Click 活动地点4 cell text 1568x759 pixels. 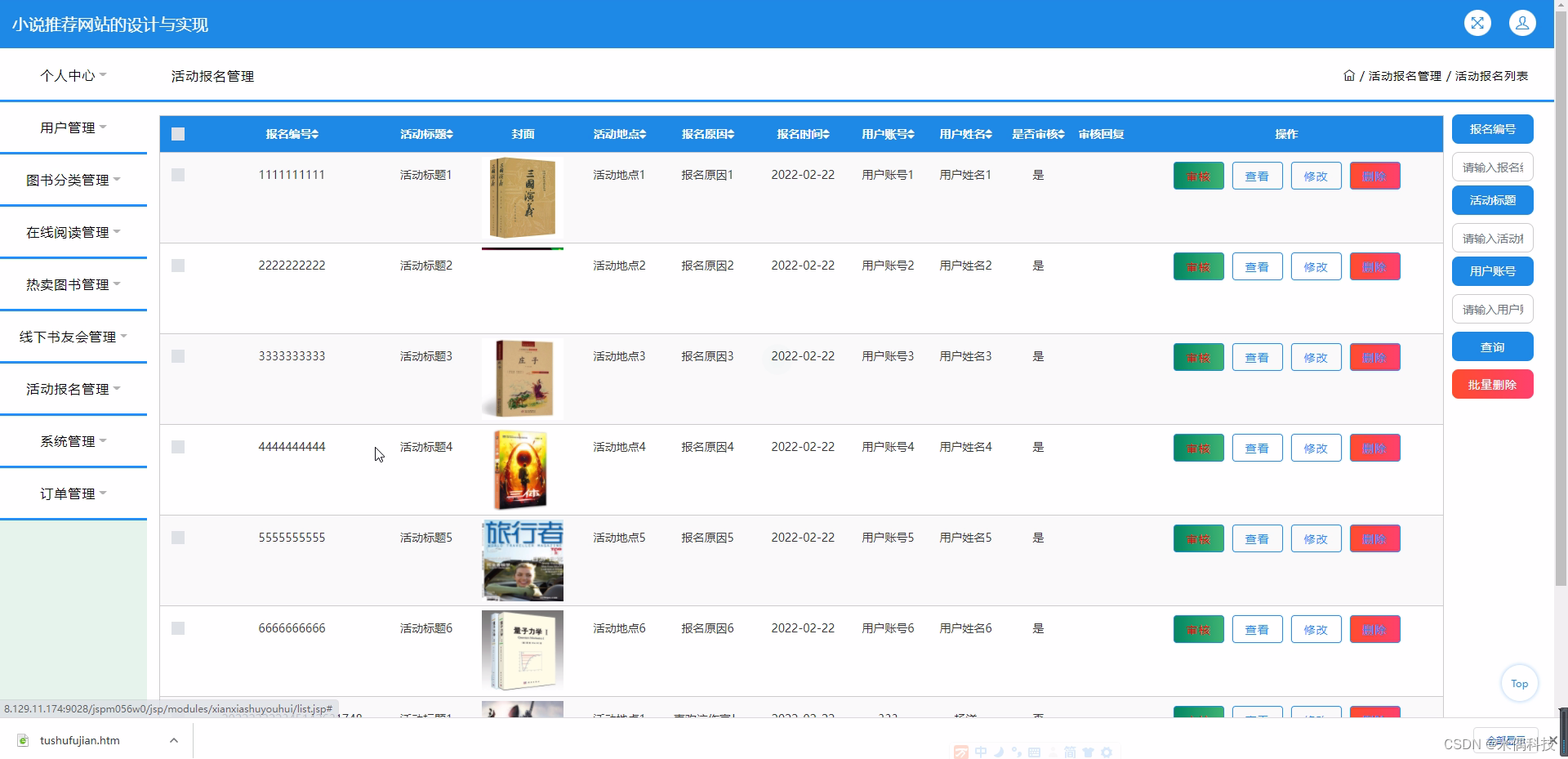tap(619, 447)
